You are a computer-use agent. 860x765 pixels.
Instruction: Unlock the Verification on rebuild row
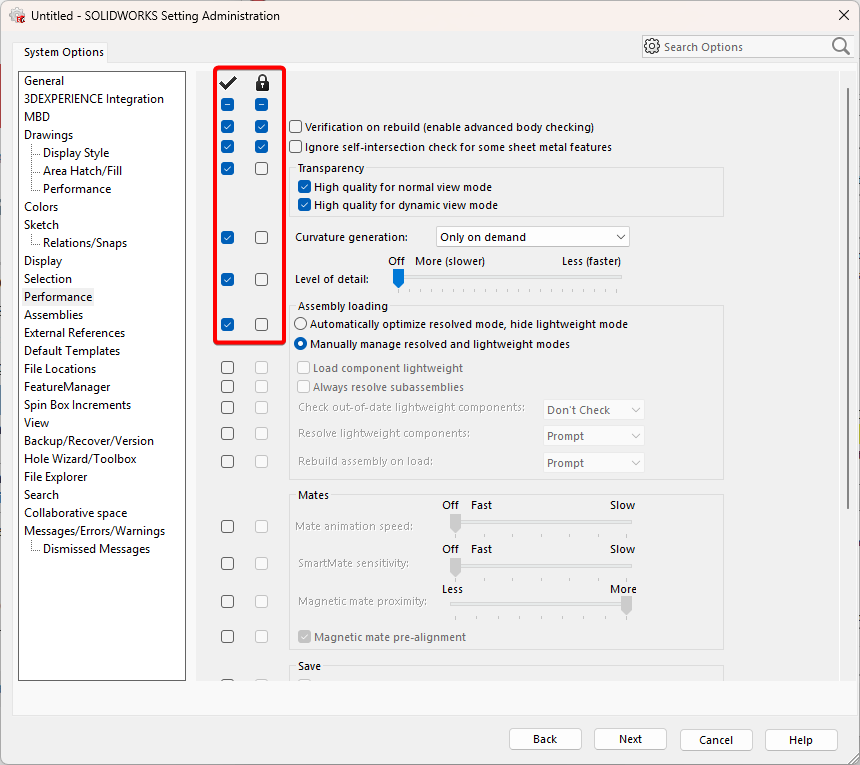(x=262, y=127)
